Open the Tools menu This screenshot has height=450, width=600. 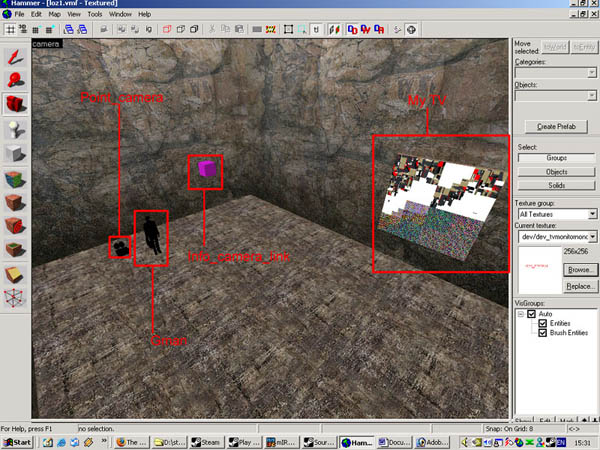(x=95, y=15)
